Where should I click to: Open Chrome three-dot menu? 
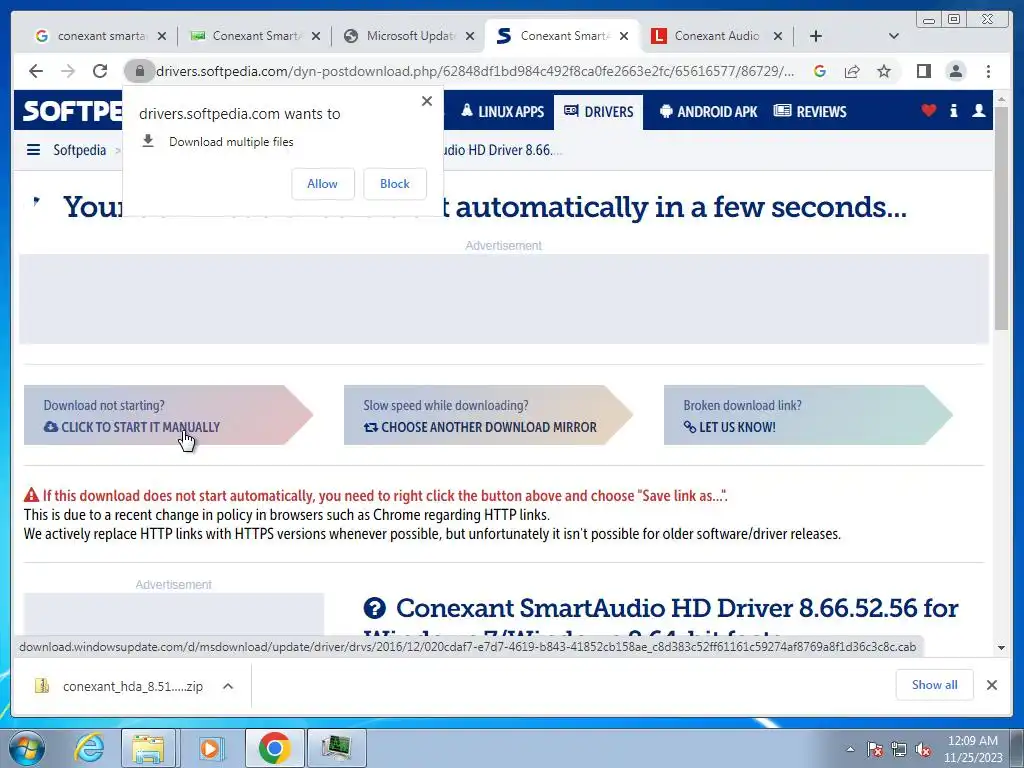[x=988, y=71]
